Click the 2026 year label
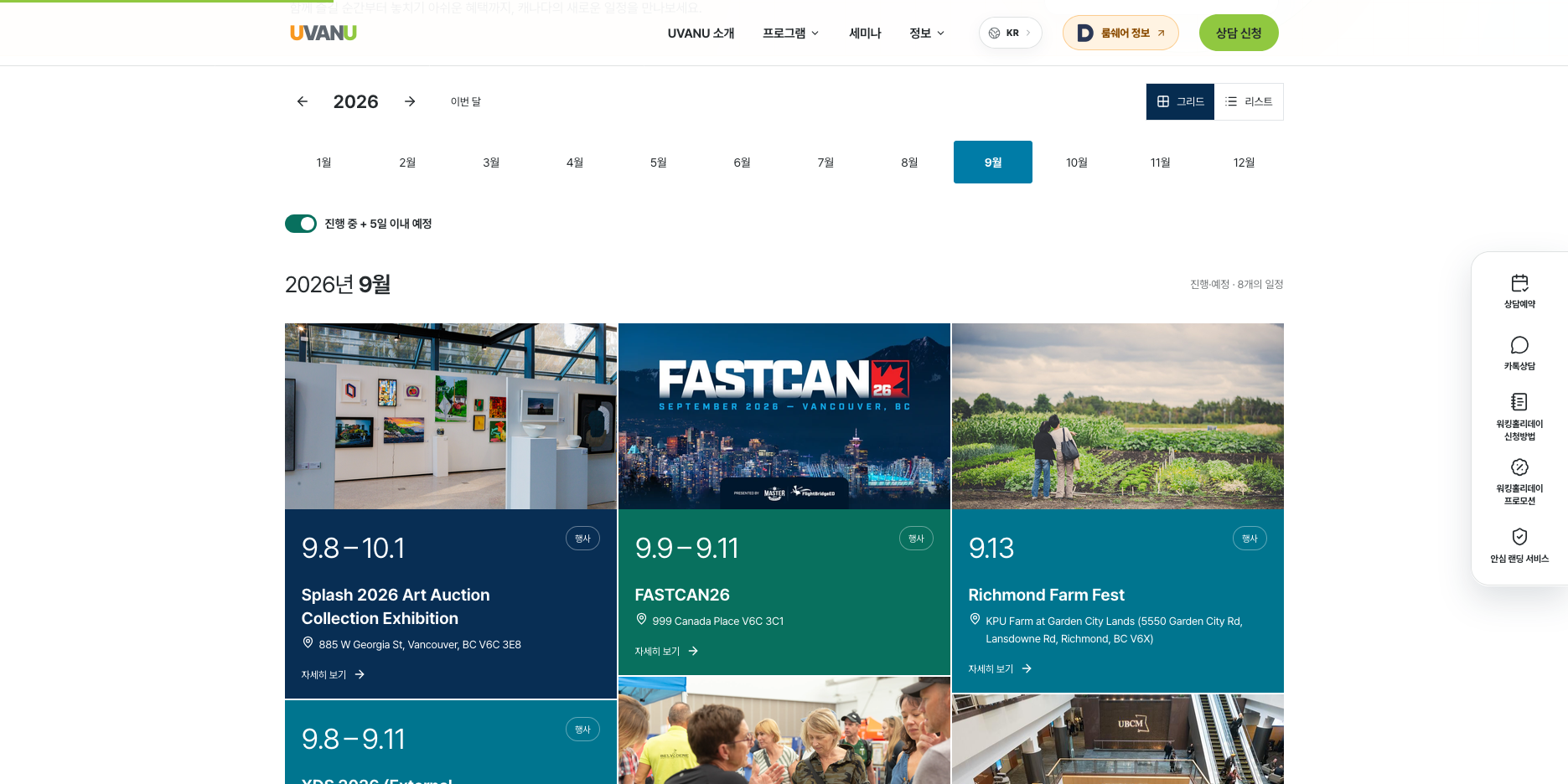1568x784 pixels. (355, 101)
